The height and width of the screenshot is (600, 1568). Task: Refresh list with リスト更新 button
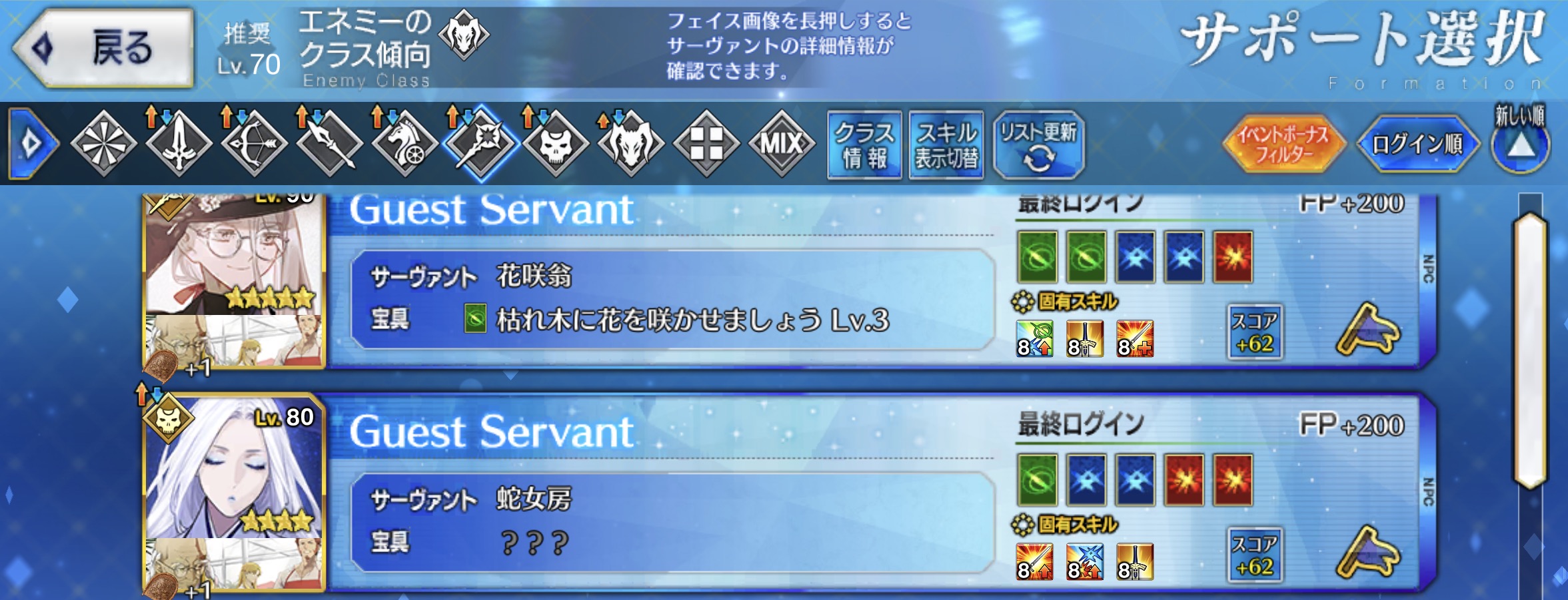(1038, 145)
